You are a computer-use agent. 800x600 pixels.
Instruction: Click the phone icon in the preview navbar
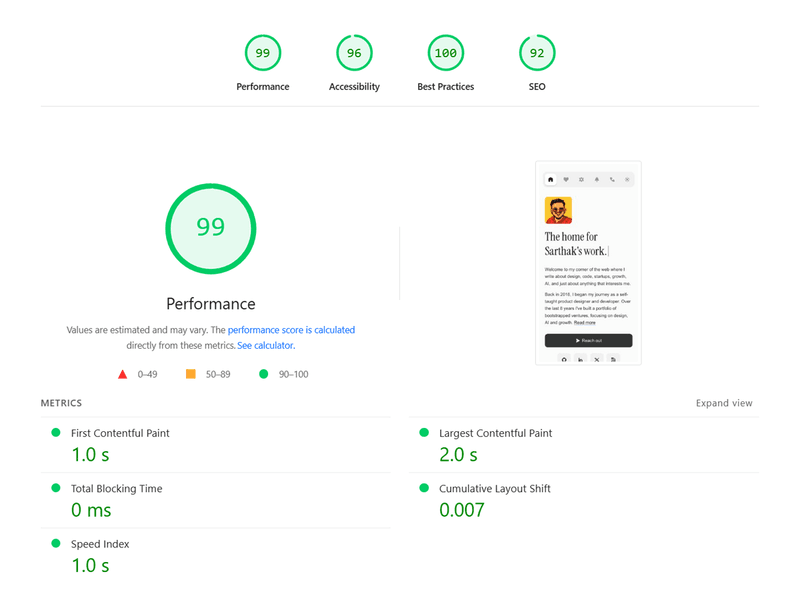click(x=612, y=180)
